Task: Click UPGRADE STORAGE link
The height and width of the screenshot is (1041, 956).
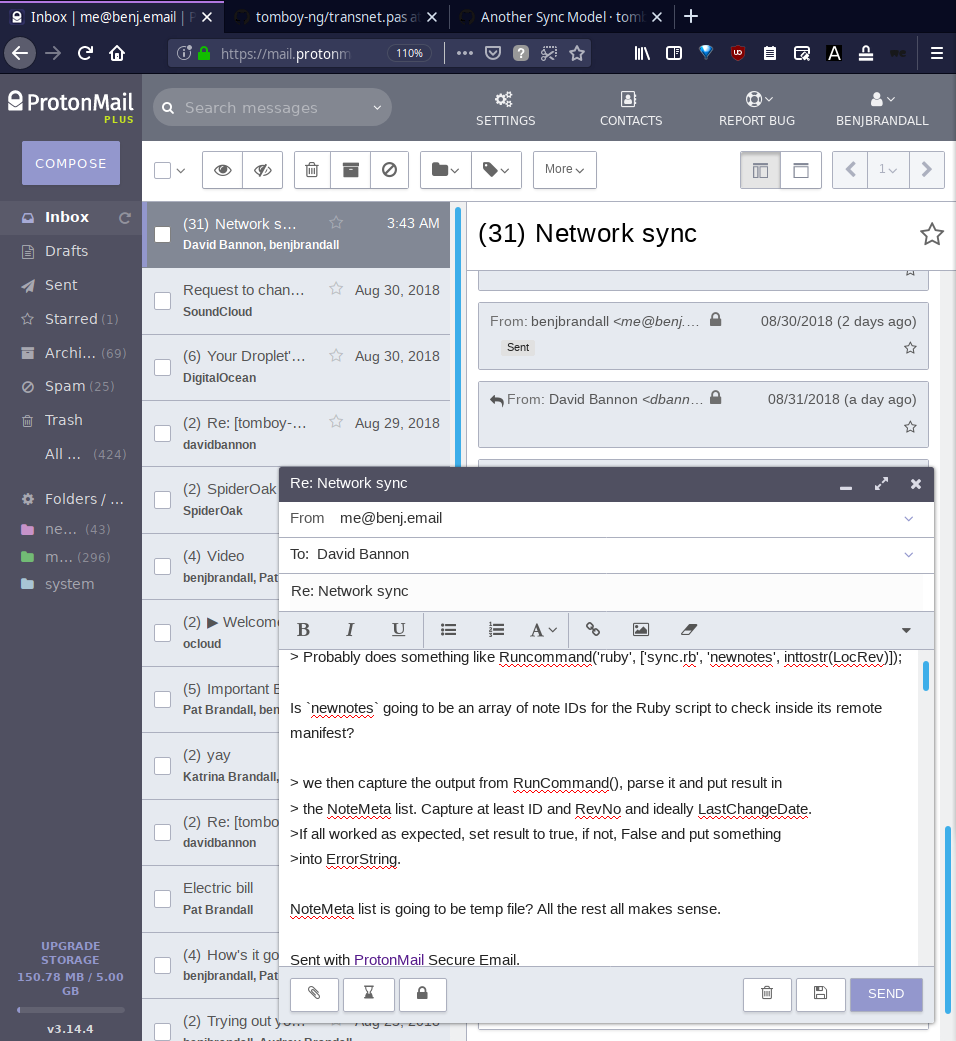Action: [70, 953]
